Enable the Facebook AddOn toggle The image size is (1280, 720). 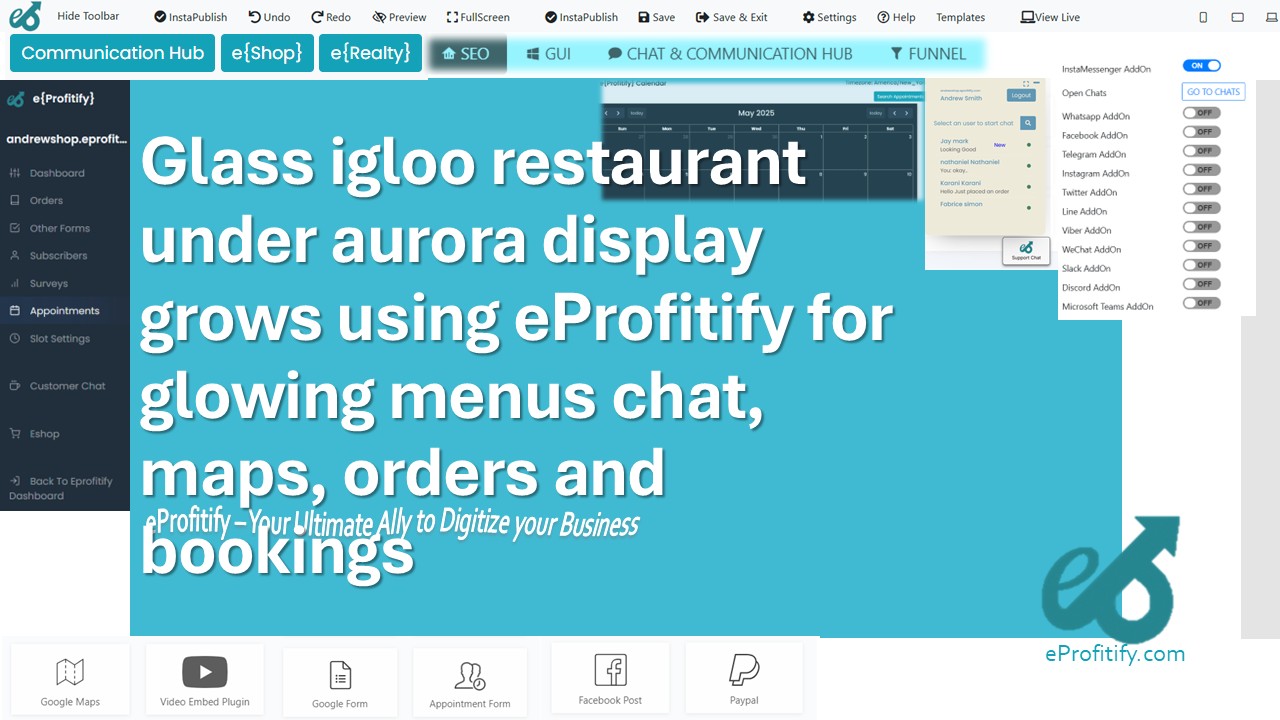(x=1201, y=132)
